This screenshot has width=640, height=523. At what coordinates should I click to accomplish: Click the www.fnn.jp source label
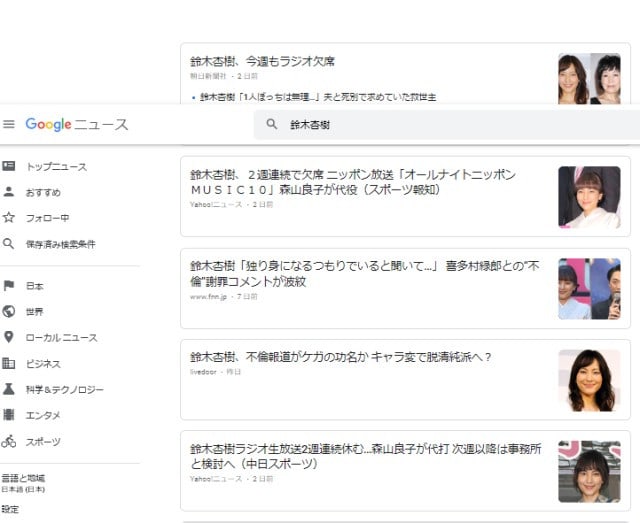(x=208, y=297)
